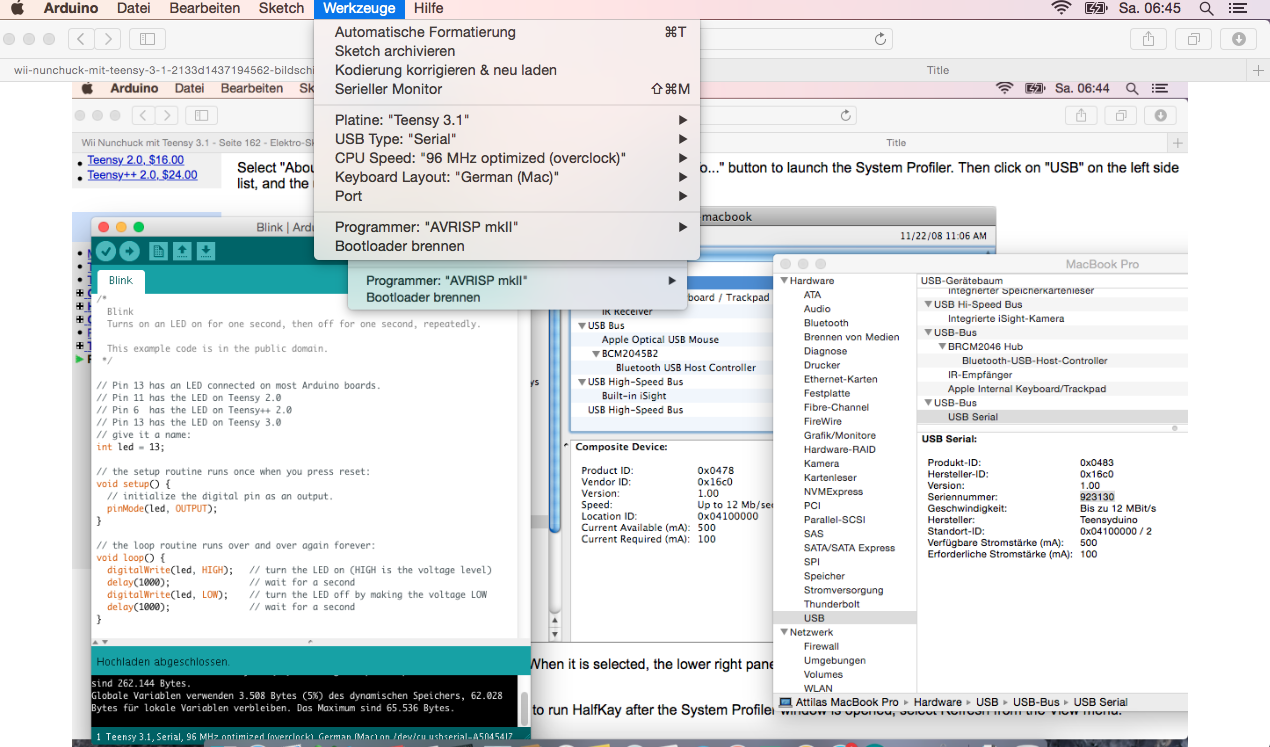Open Spotlight search in top menu bar
The height and width of the screenshot is (747, 1270).
coord(1206,8)
